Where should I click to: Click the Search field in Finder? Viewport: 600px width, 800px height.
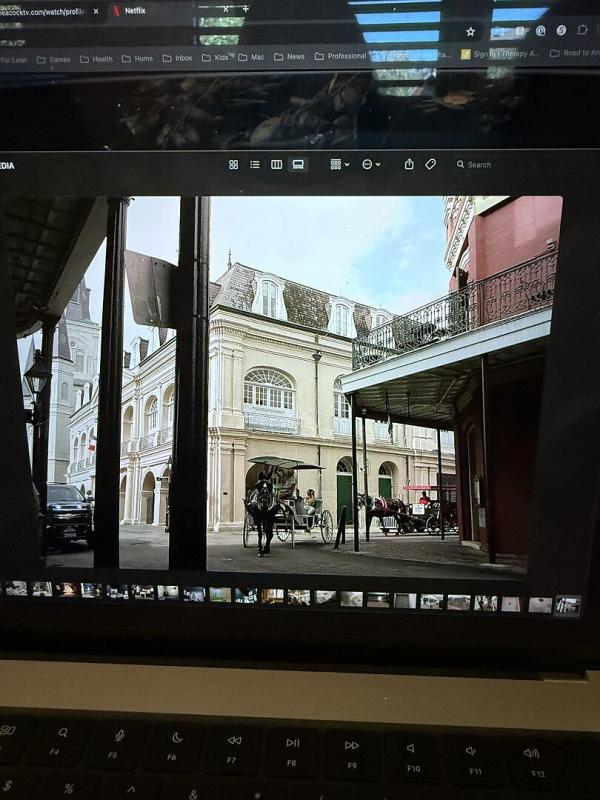(x=480, y=165)
